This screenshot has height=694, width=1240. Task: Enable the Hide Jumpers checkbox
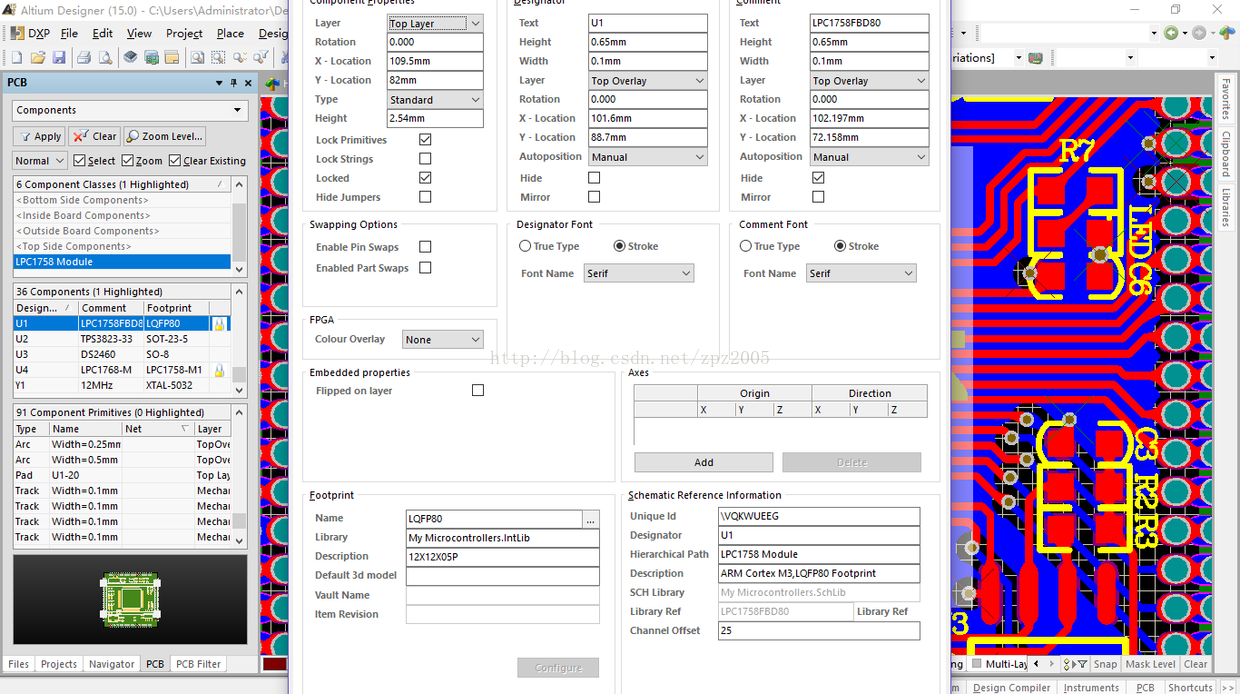(425, 197)
